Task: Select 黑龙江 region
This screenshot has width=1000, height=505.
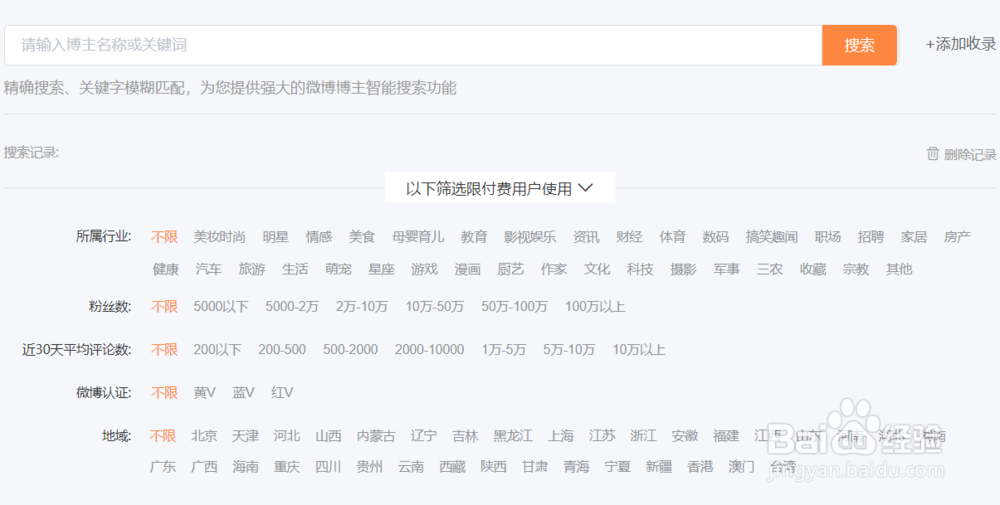Action: 513,436
